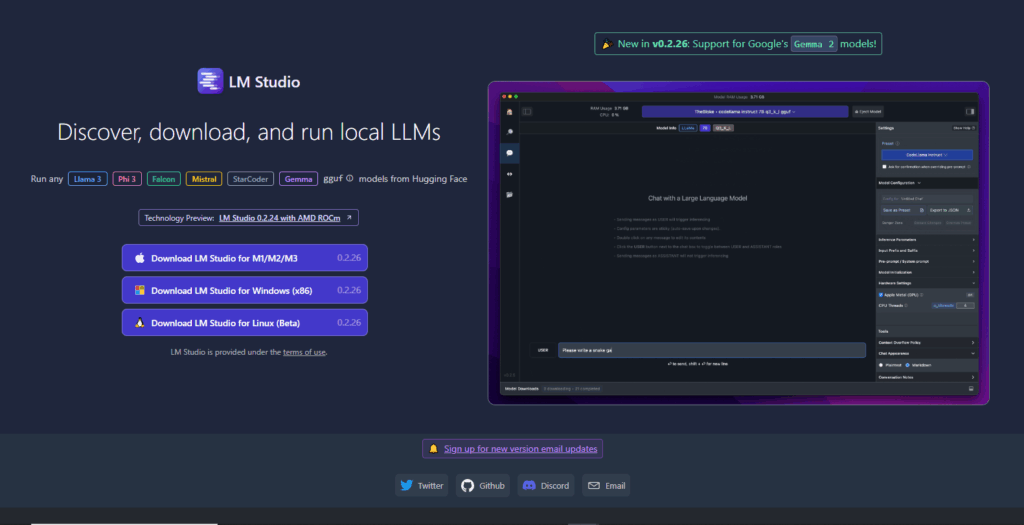This screenshot has height=525, width=1024.
Task: Toggle the left sidebar panel icon in the app preview
Action: (x=527, y=112)
